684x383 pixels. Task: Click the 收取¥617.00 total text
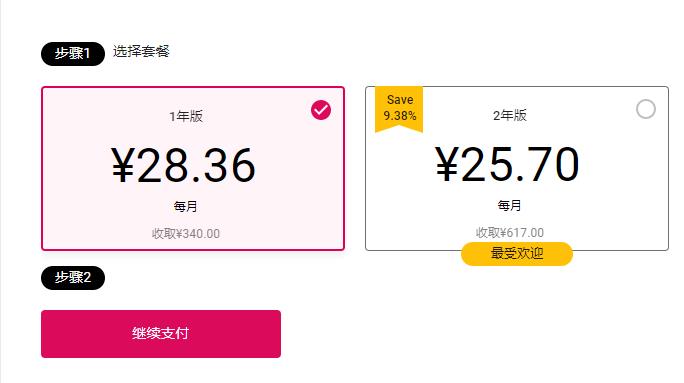tap(510, 233)
